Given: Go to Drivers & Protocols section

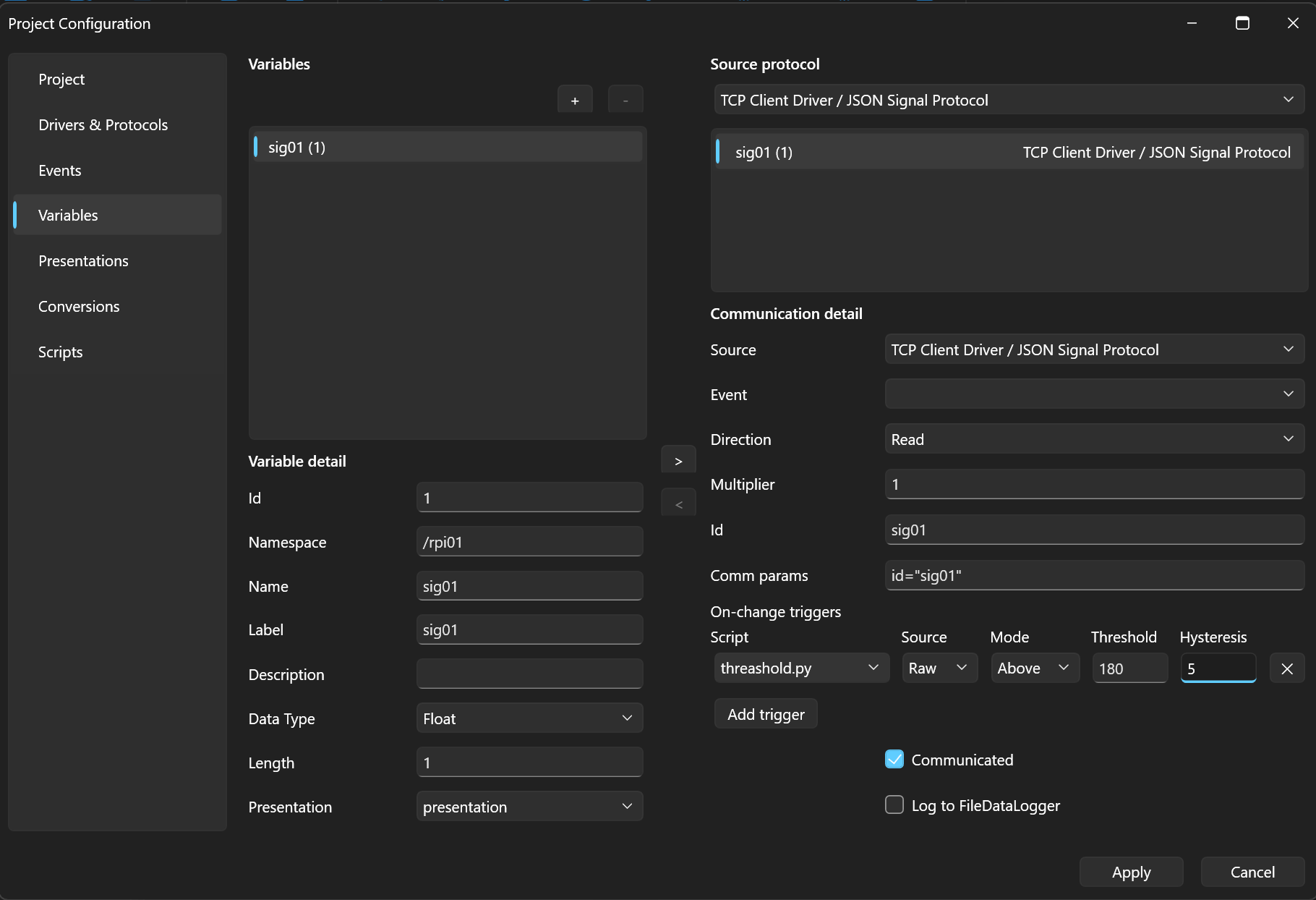Looking at the screenshot, I should pyautogui.click(x=117, y=125).
